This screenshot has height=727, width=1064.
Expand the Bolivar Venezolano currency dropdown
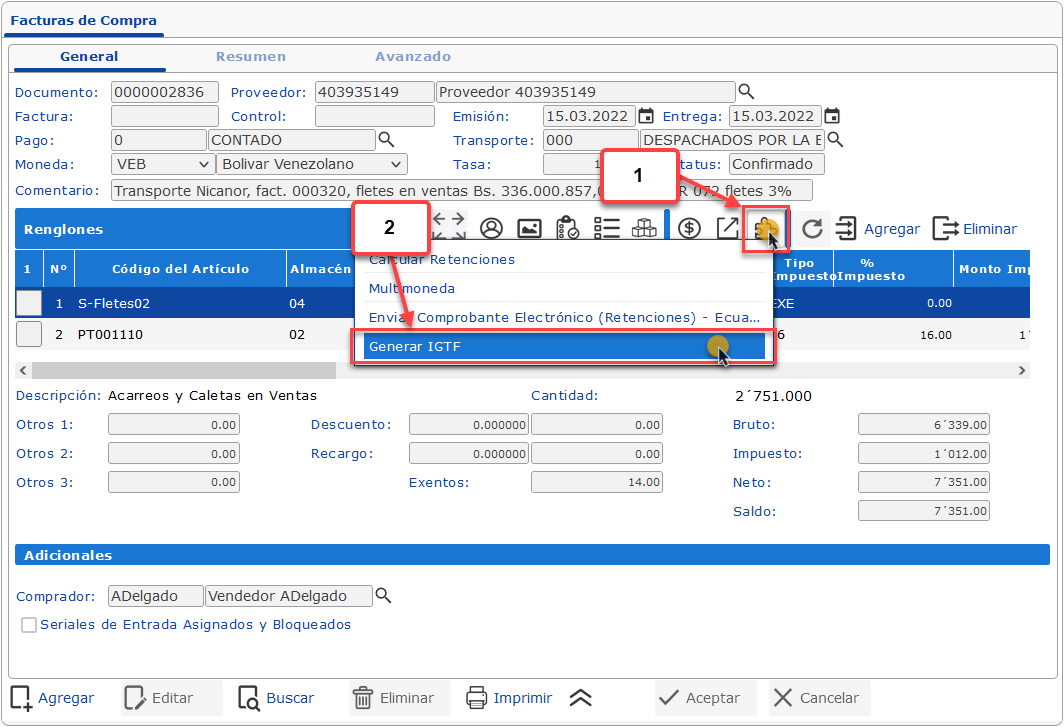tap(311, 164)
